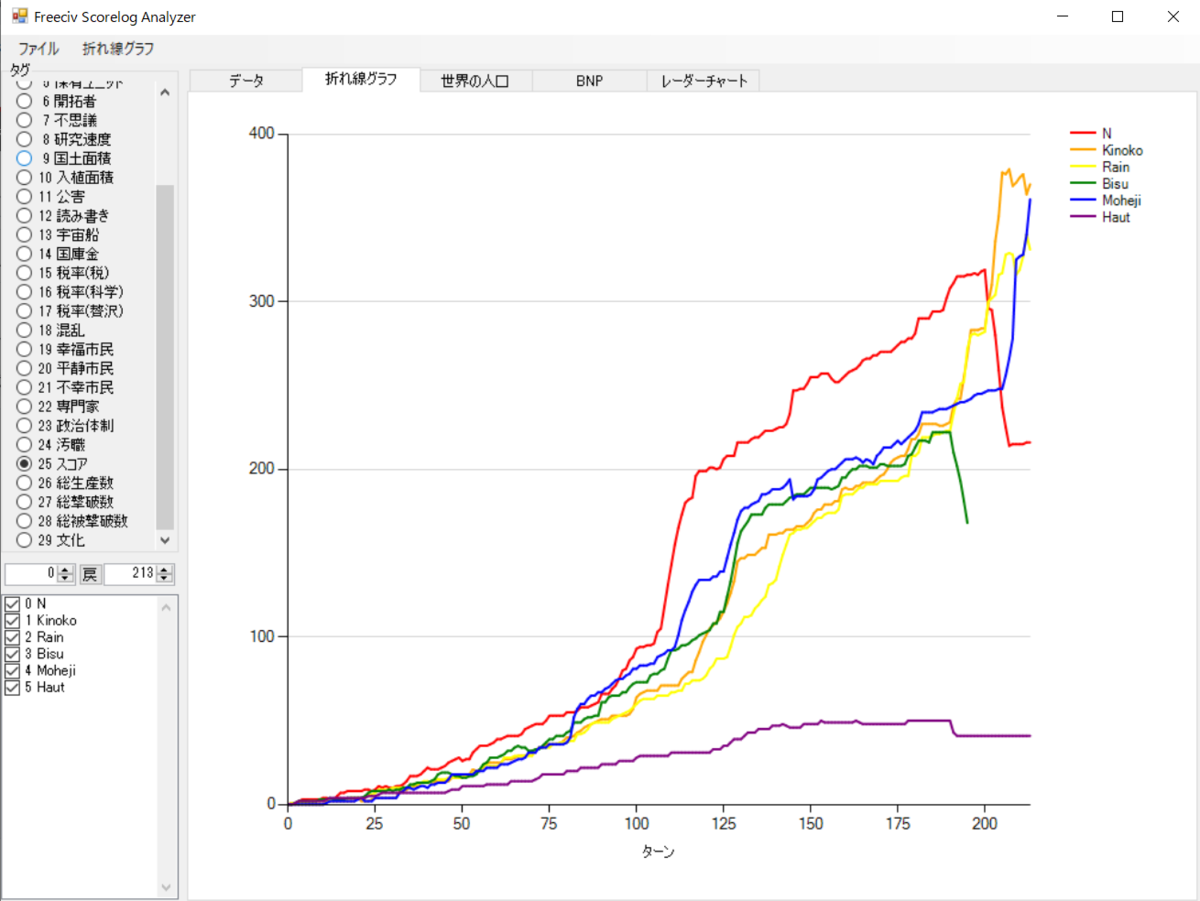Click the blue Moheji legend swatch
Screen dimensions: 1200x901
(x=1083, y=200)
